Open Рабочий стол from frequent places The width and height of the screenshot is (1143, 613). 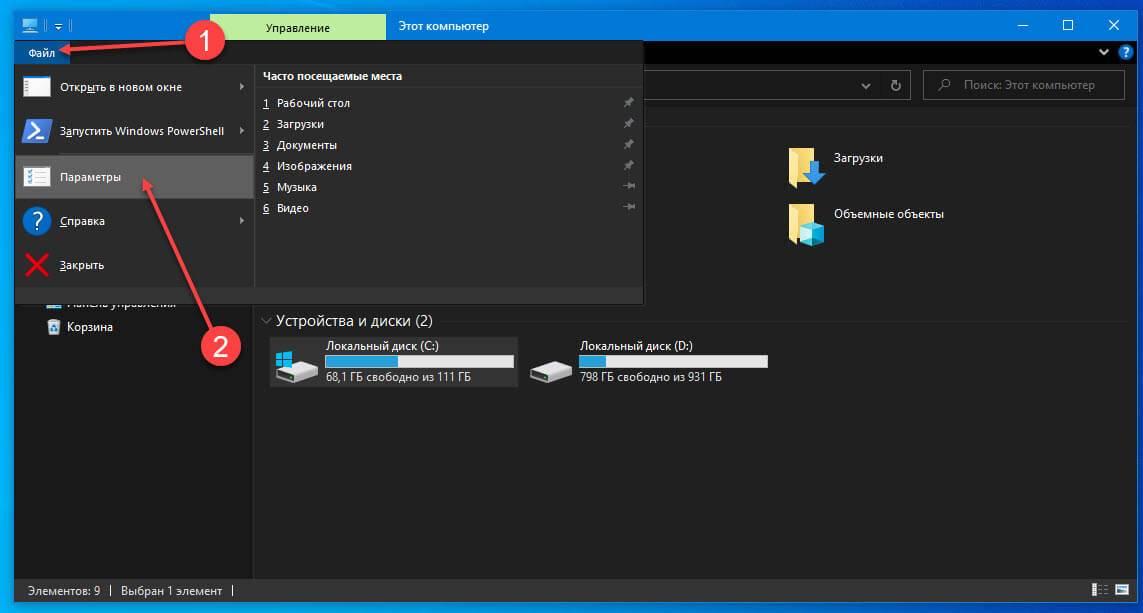pyautogui.click(x=448, y=103)
